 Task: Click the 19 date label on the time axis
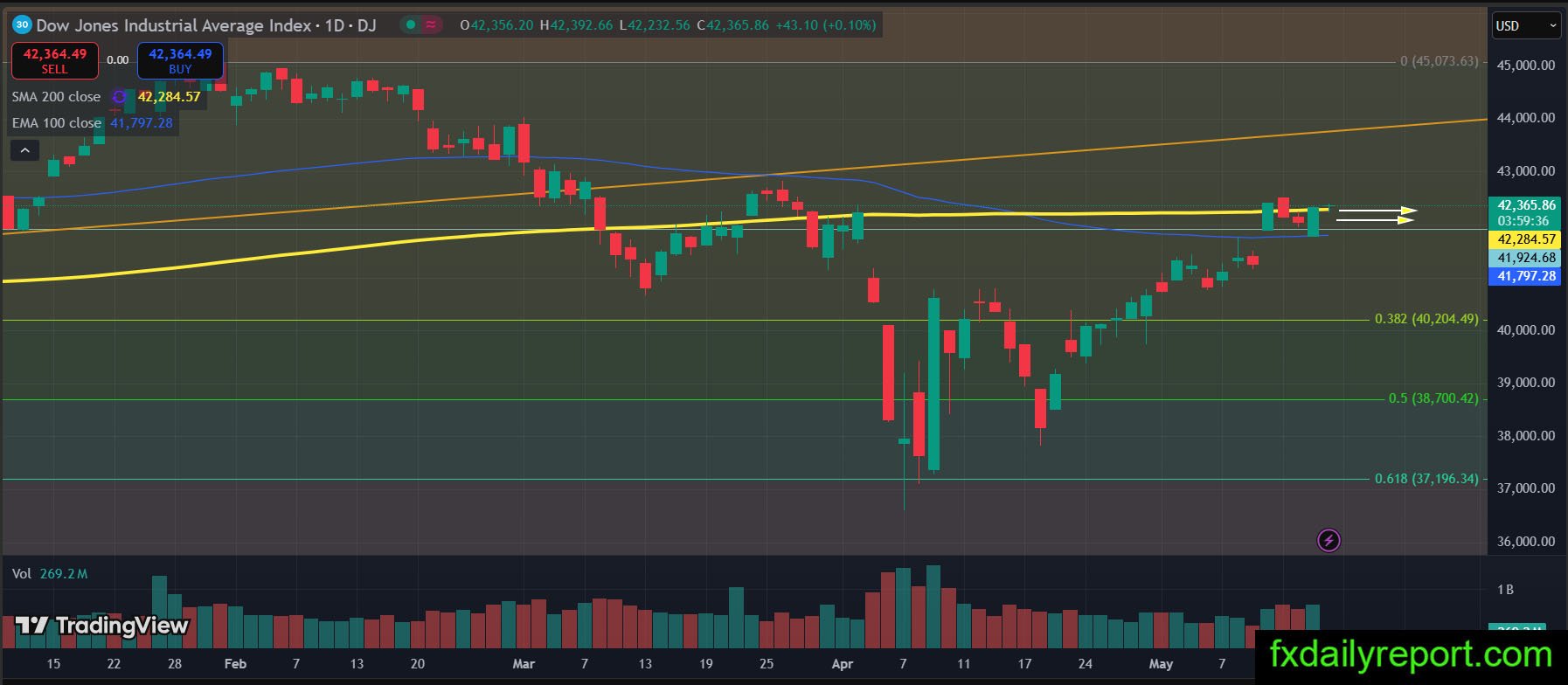pos(705,664)
